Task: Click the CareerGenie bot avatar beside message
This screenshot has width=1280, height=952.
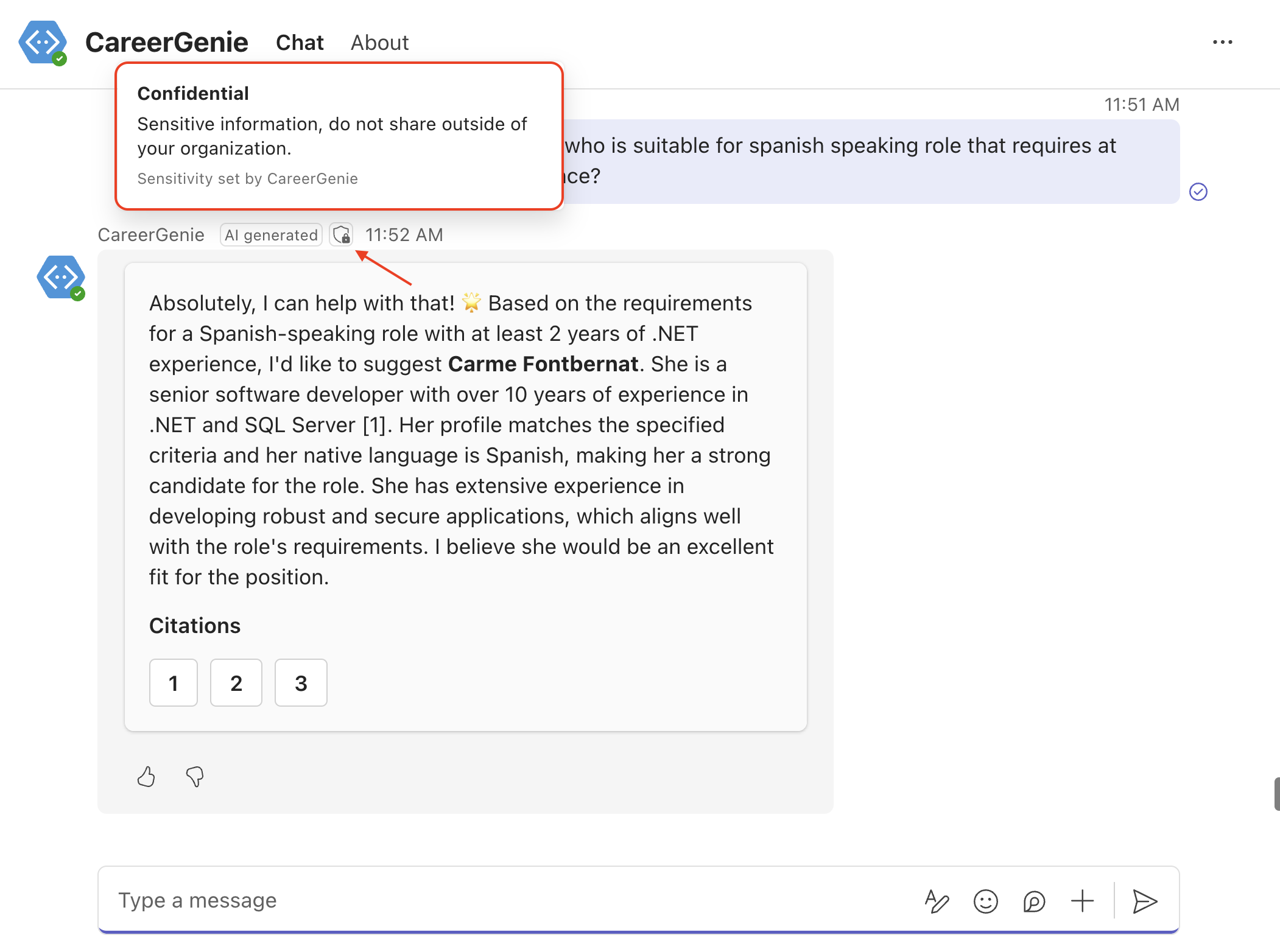Action: 61,278
